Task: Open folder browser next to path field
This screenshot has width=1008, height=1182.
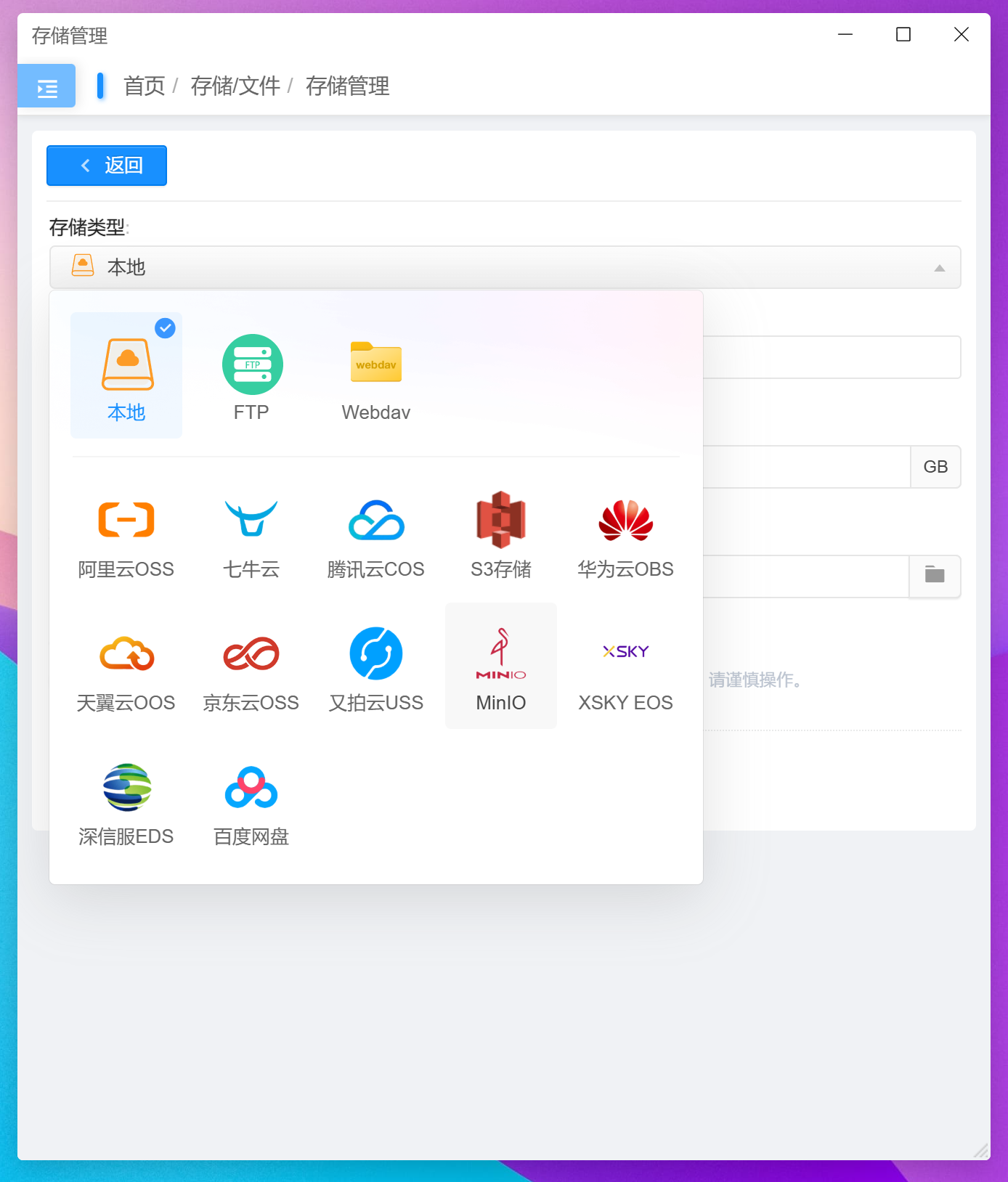Action: [935, 576]
